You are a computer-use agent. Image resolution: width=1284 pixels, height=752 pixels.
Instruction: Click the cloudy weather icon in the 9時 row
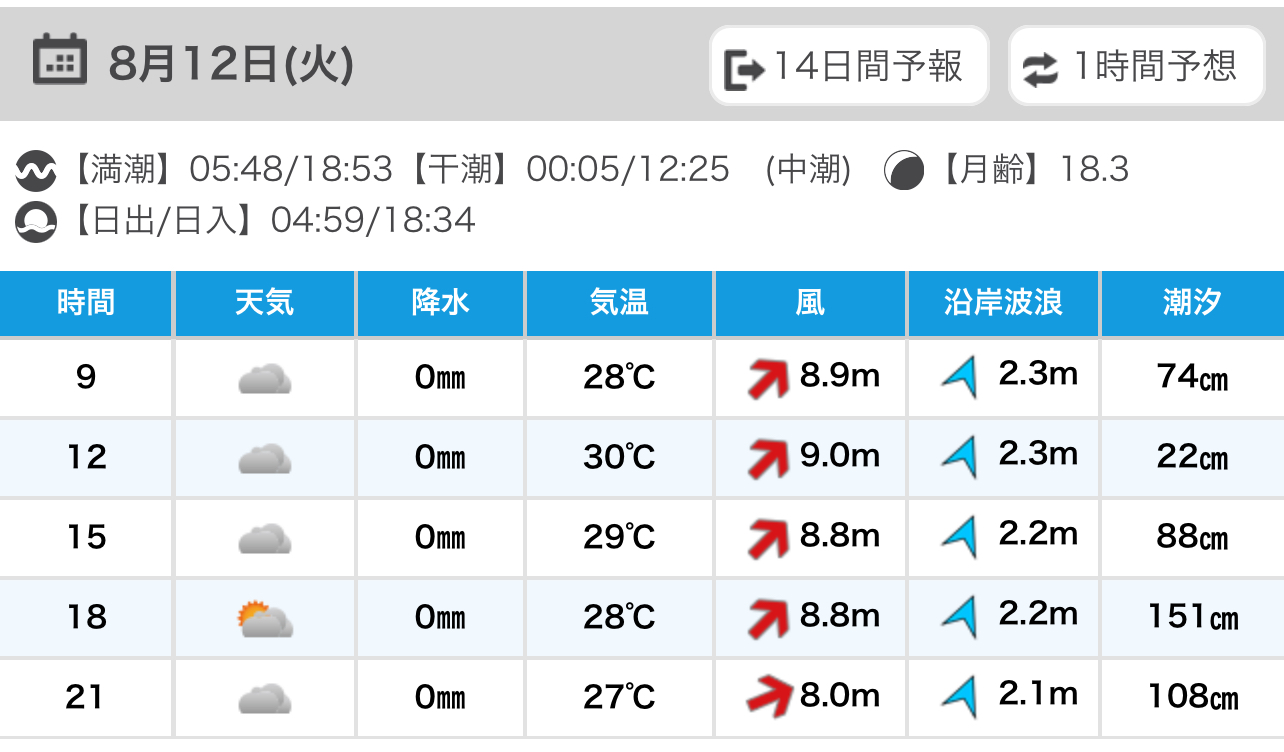click(265, 379)
